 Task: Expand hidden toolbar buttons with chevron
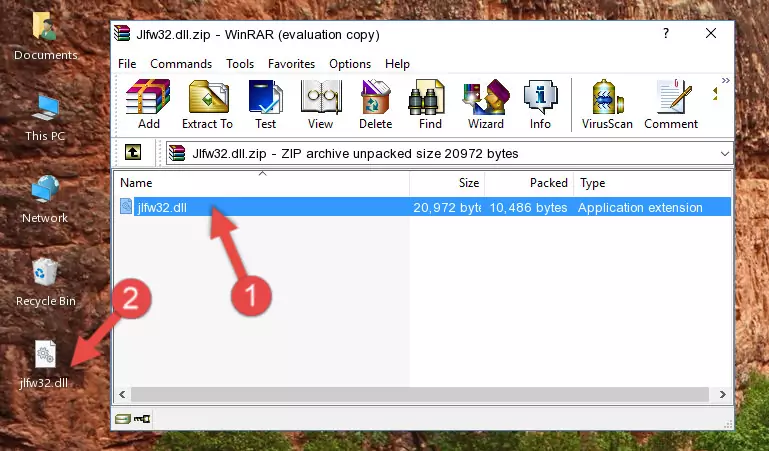click(725, 81)
